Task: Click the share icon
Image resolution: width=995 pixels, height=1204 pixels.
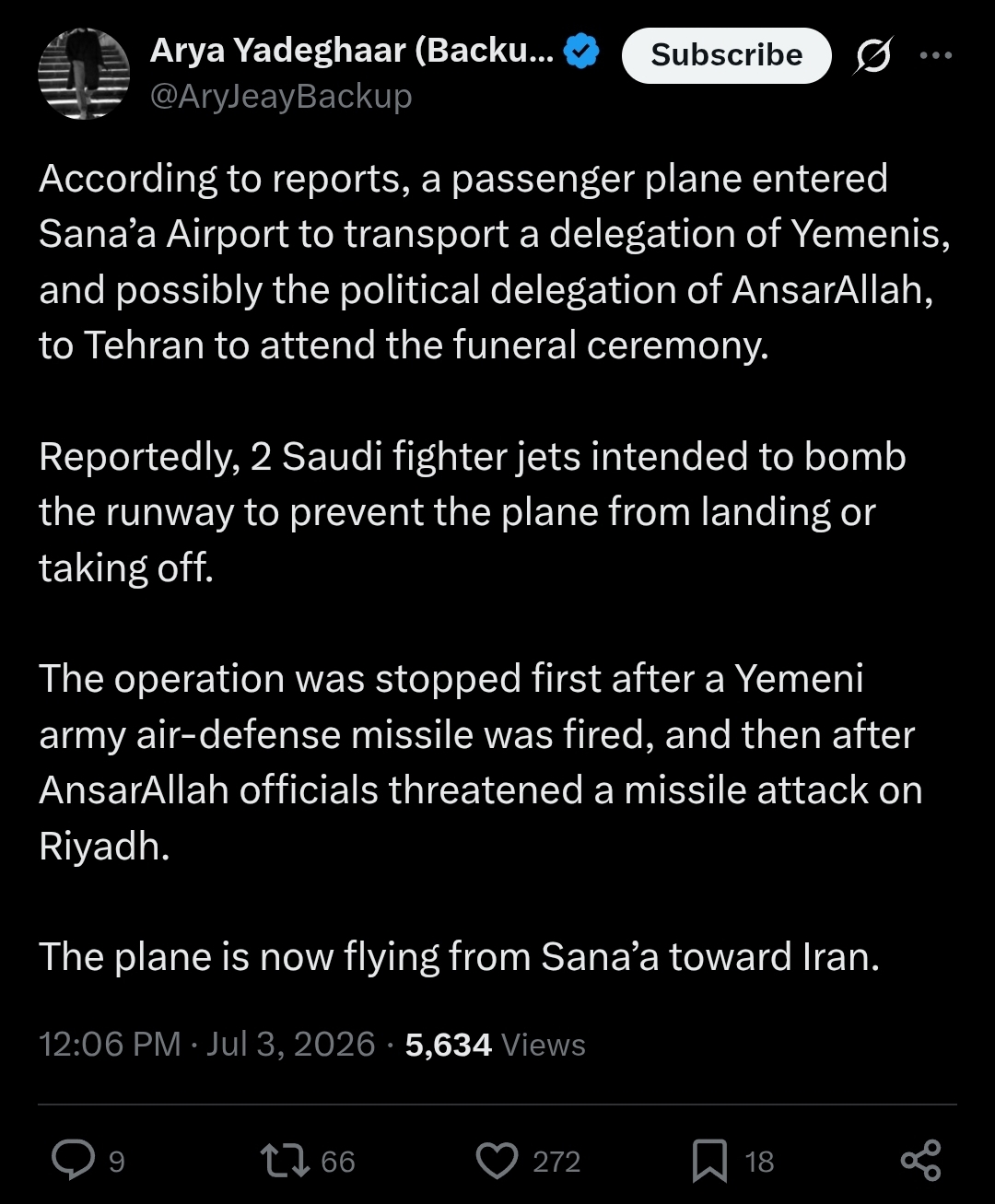Action: point(920,1161)
